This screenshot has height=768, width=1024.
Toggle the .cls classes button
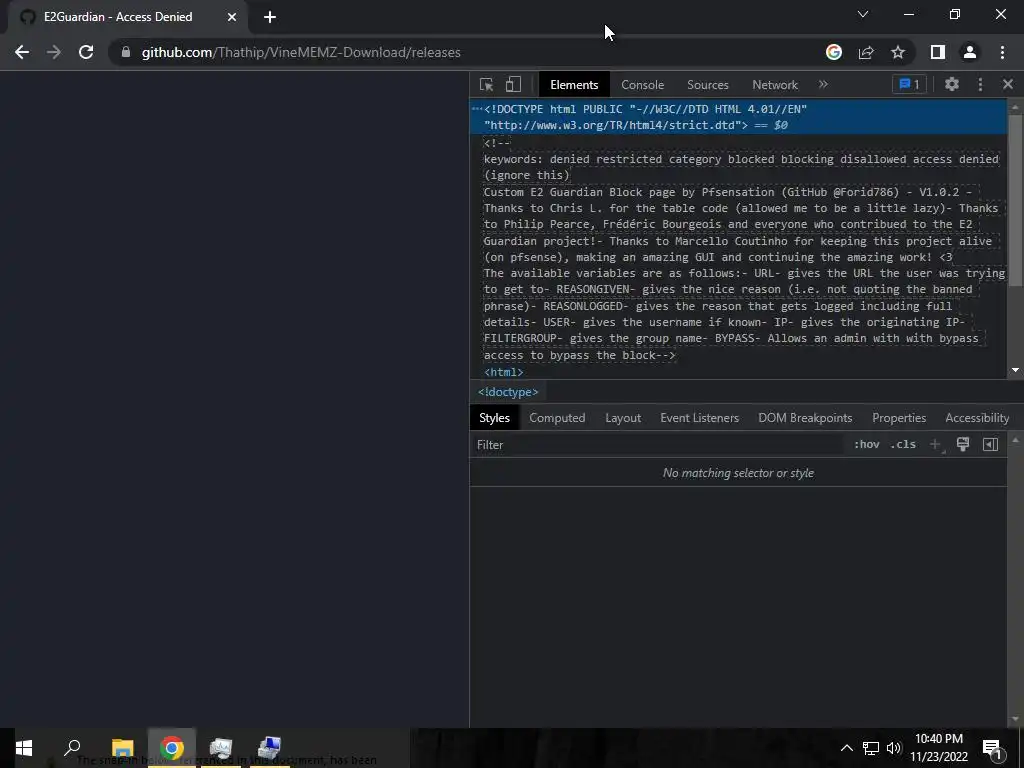[x=903, y=444]
